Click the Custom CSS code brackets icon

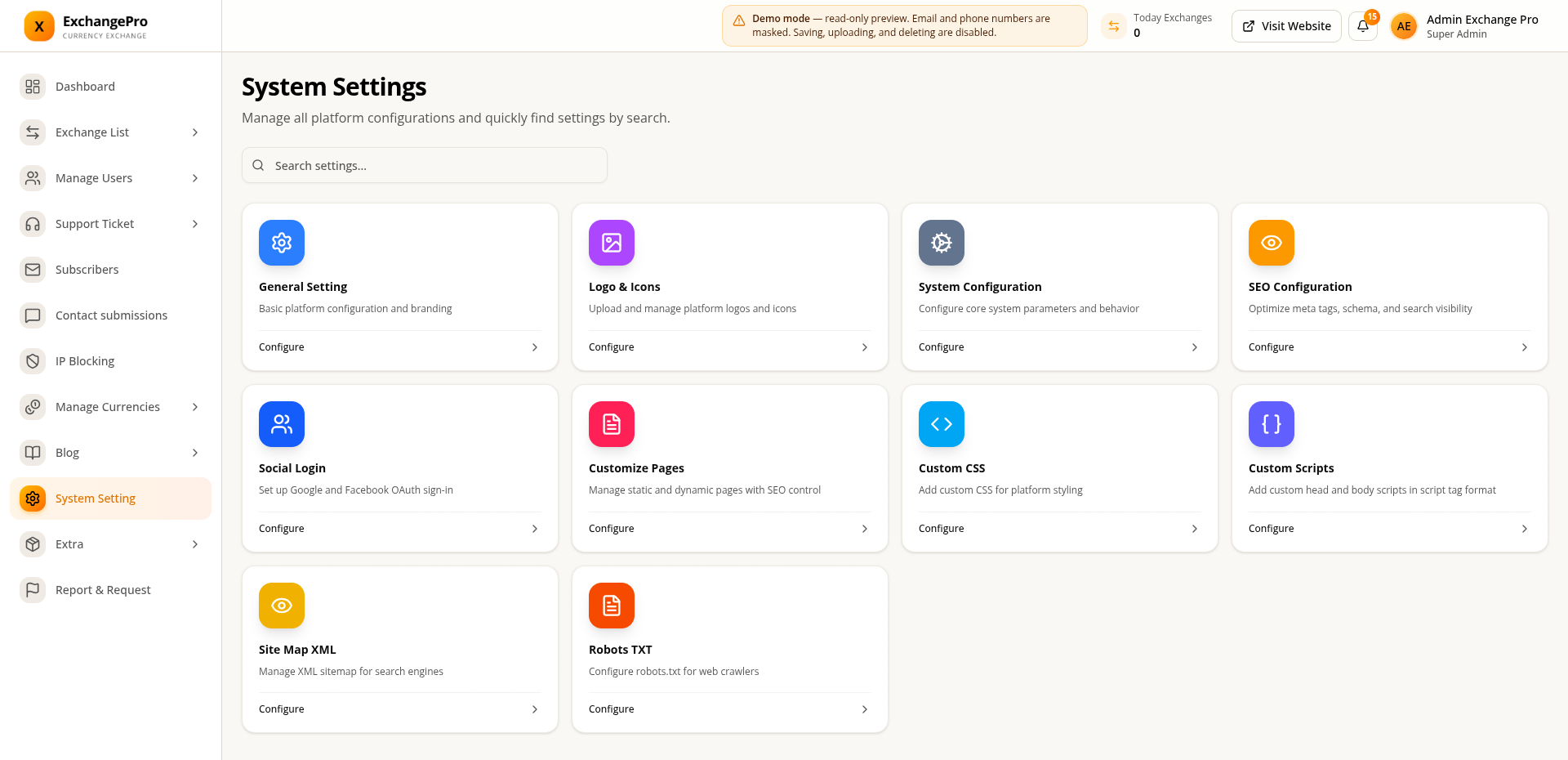pos(942,424)
